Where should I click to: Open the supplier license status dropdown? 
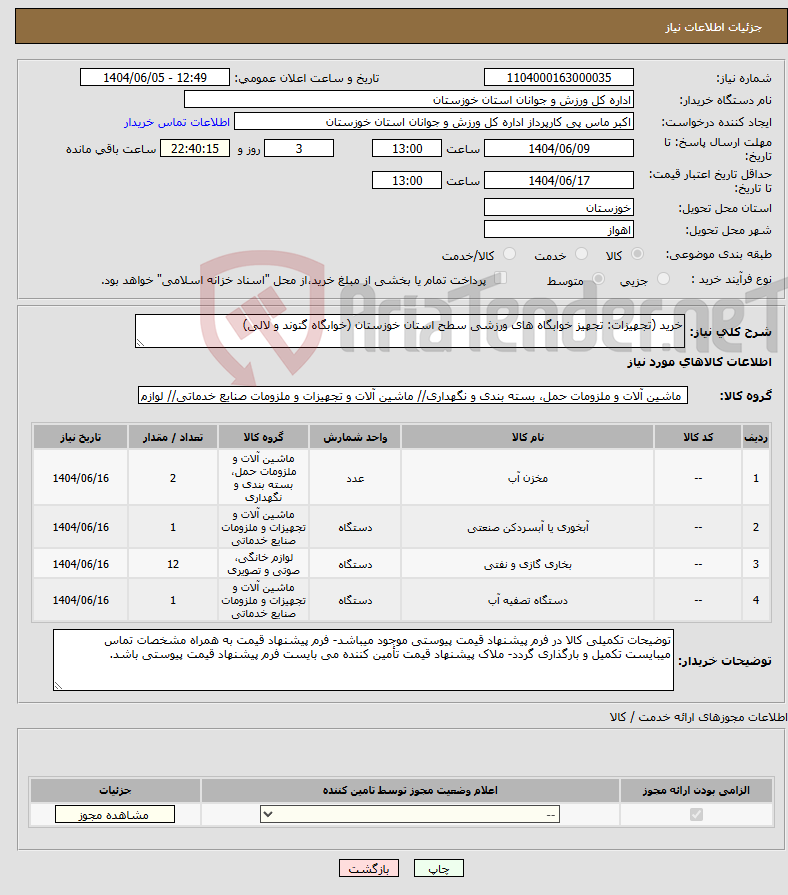coord(410,815)
